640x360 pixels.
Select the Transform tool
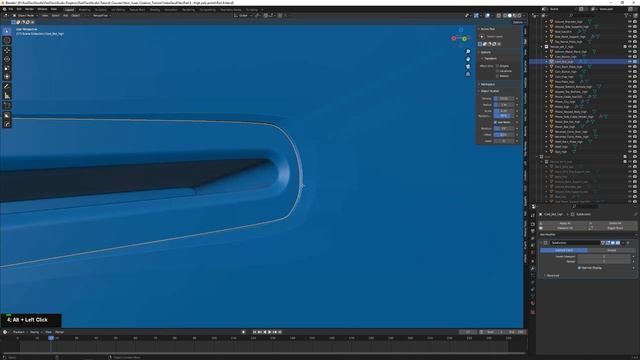click(7, 77)
